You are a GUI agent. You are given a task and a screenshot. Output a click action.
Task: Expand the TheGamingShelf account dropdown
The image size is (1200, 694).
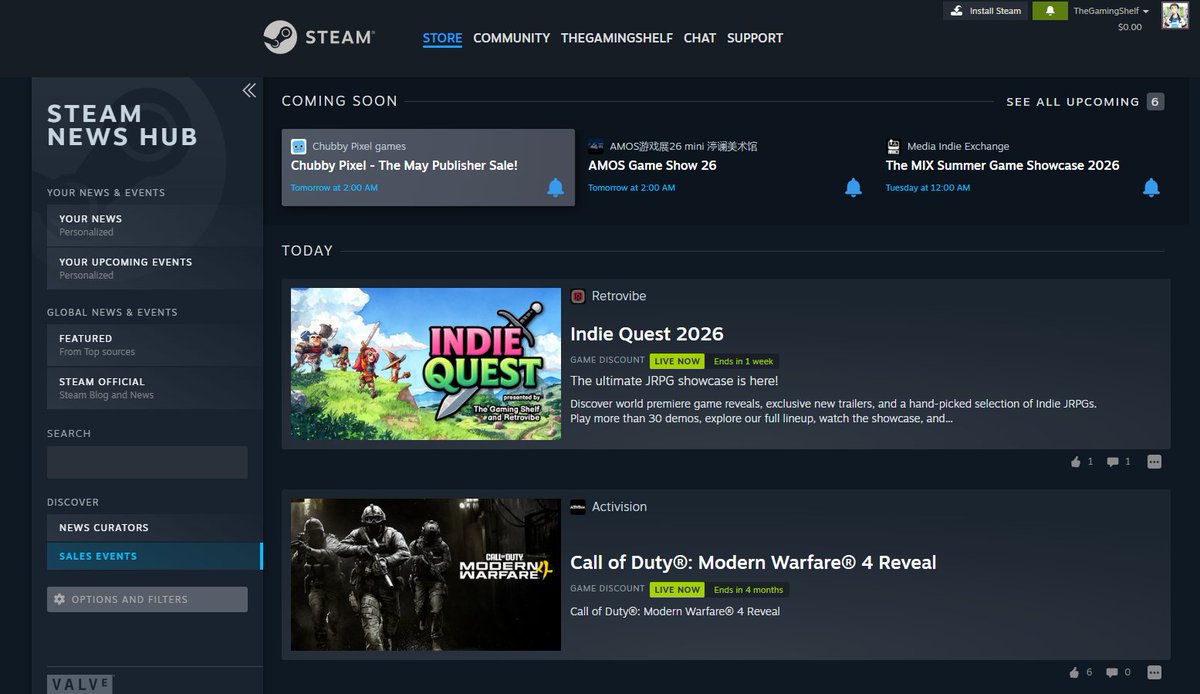click(x=1110, y=11)
